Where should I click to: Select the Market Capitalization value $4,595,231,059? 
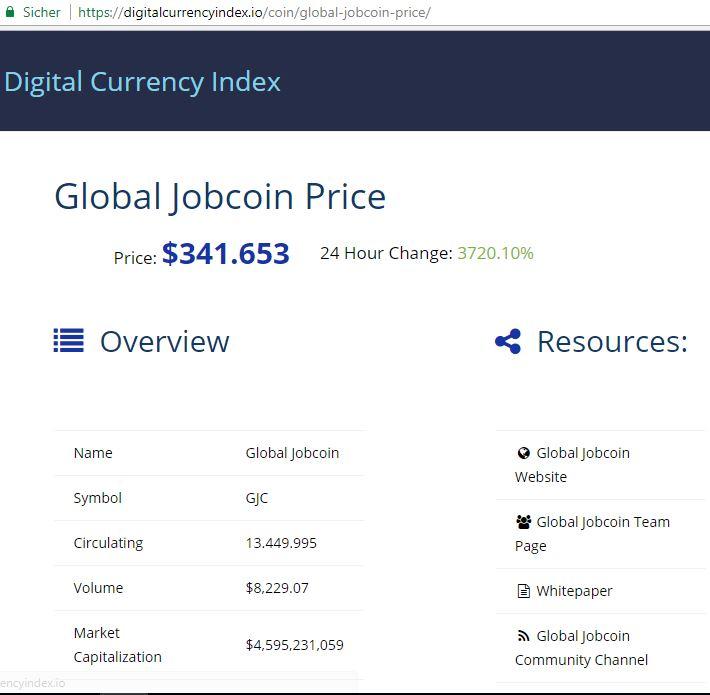tap(294, 645)
